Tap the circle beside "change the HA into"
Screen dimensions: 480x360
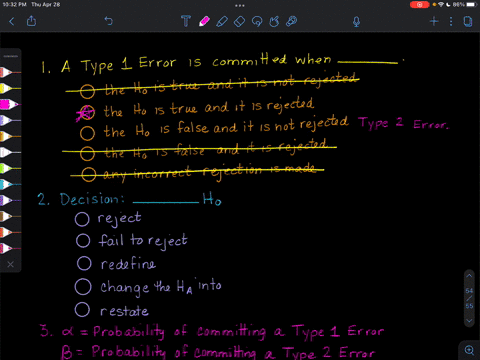click(83, 287)
